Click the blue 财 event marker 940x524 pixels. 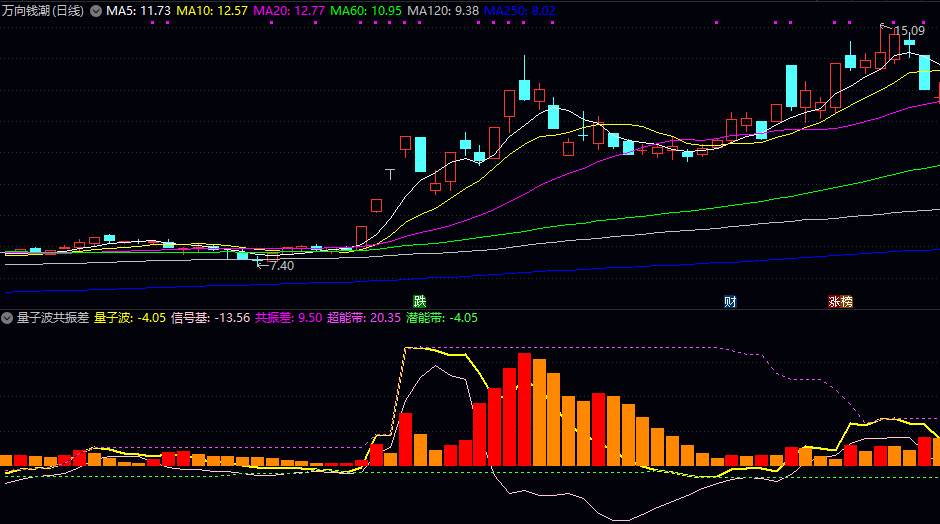click(731, 301)
